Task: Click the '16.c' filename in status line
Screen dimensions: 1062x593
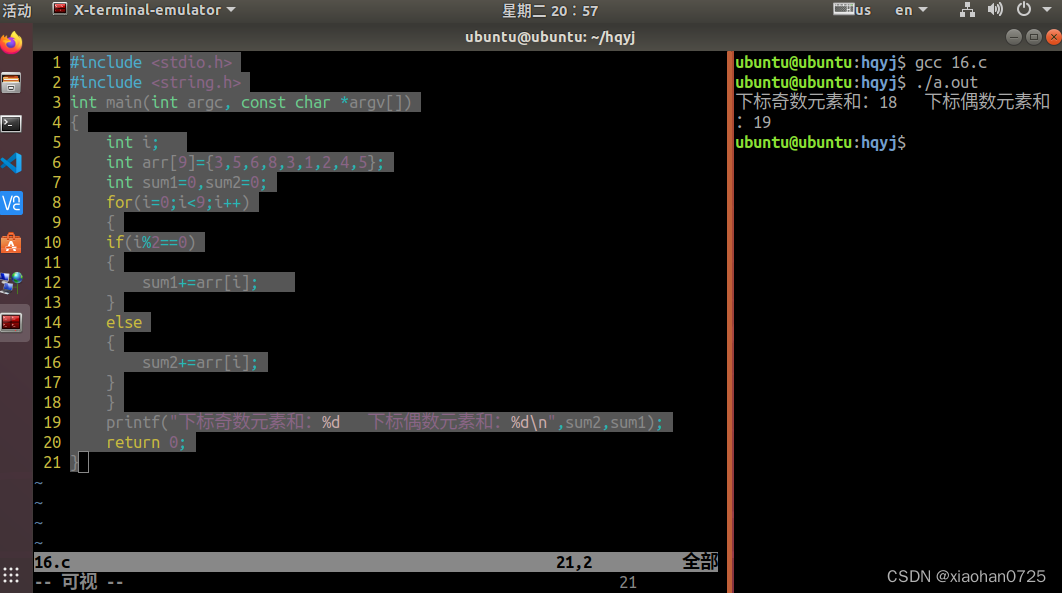Action: tap(53, 563)
